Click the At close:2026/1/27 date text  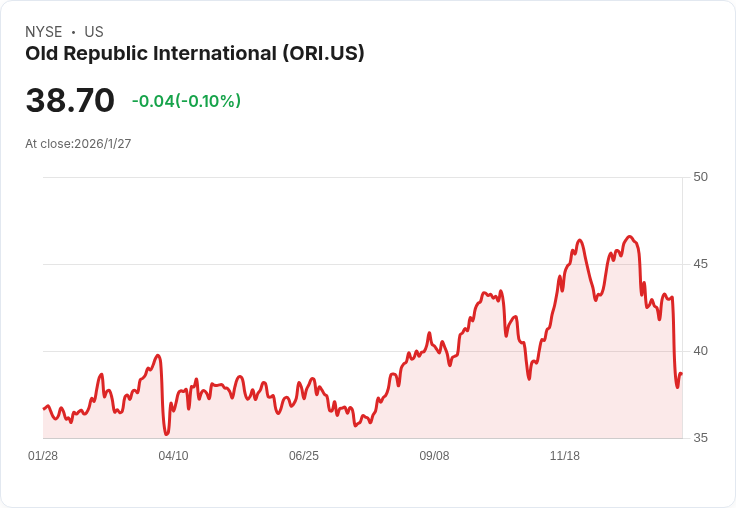pos(78,144)
